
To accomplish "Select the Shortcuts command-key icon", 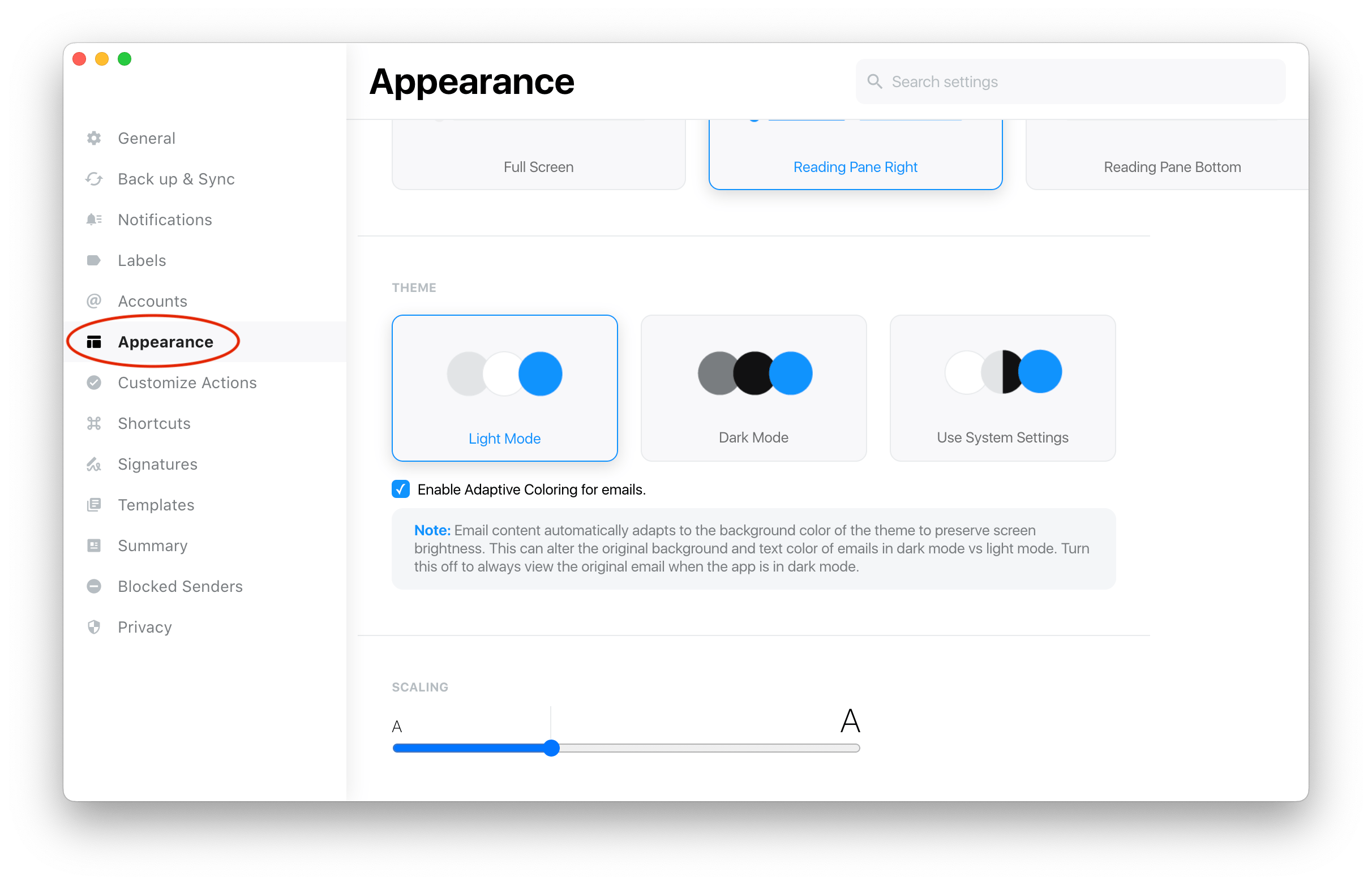I will click(x=95, y=423).
